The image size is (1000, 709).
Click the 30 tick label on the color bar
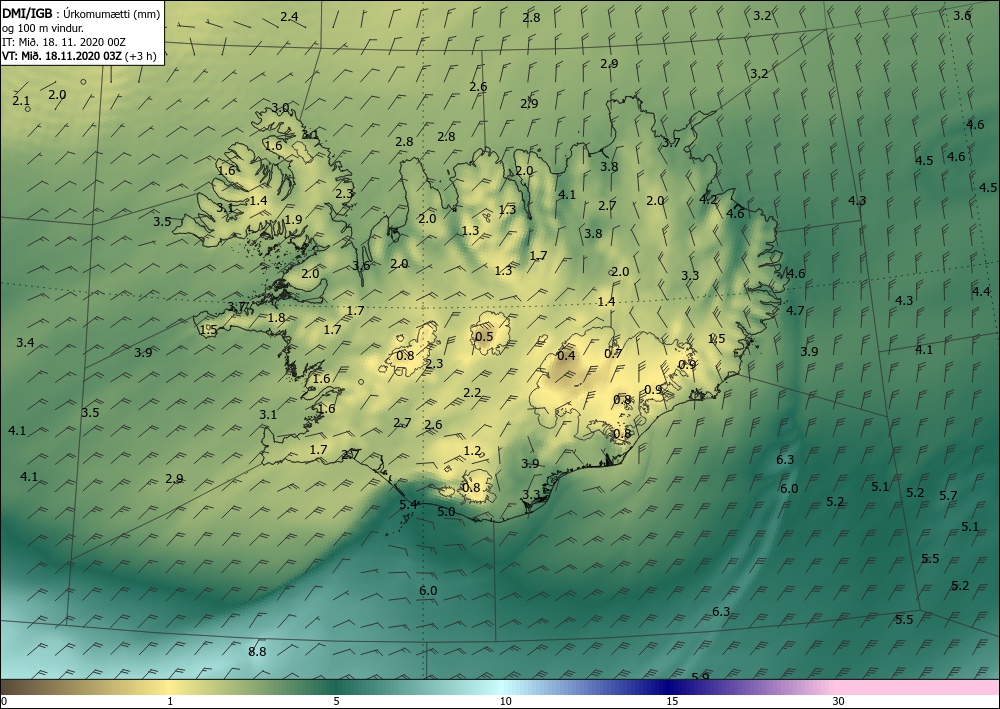point(838,702)
